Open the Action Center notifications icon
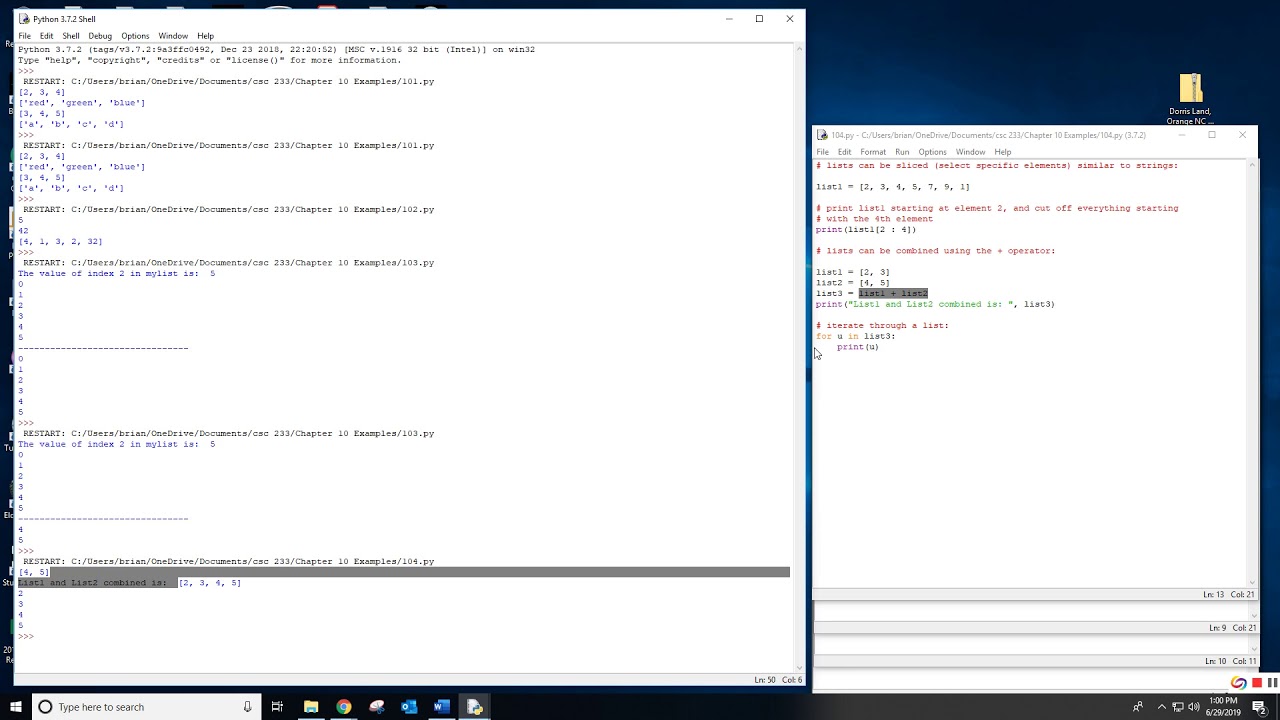This screenshot has height=720, width=1280. [1259, 707]
